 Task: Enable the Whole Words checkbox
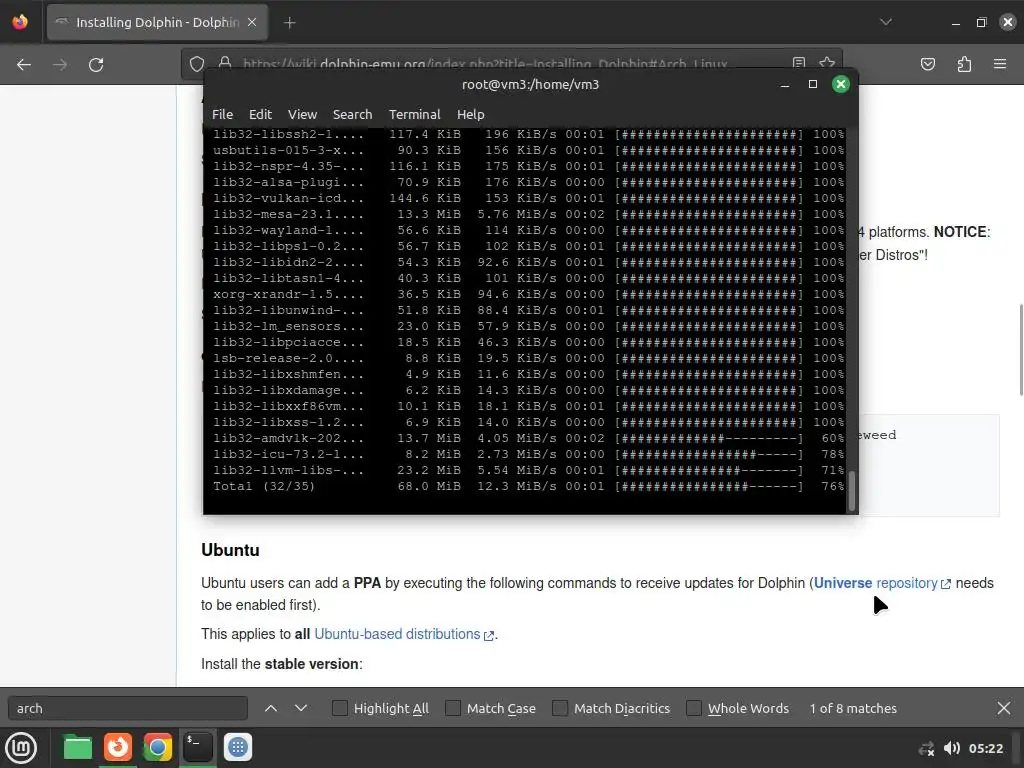coord(694,708)
